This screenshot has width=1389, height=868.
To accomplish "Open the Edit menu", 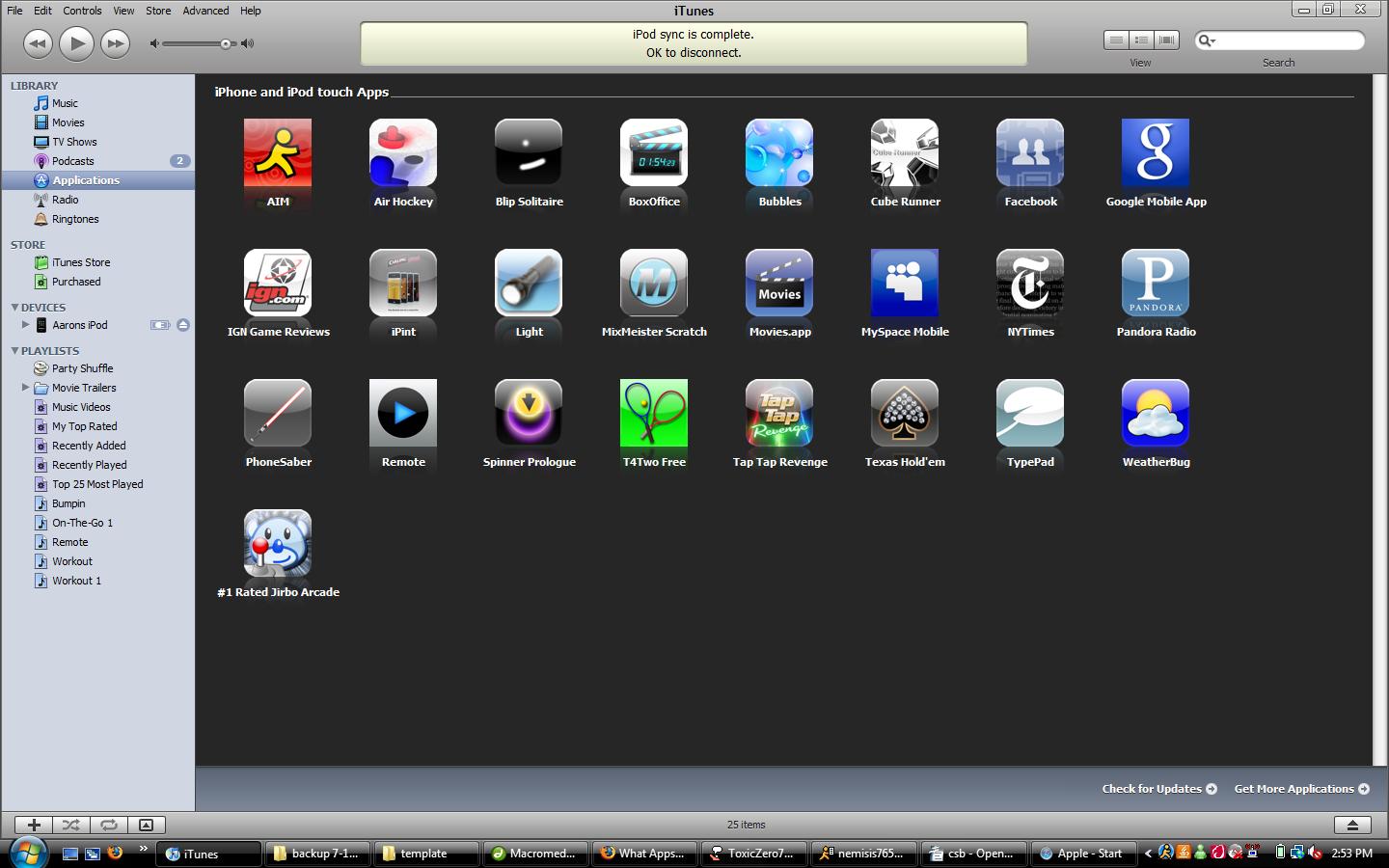I will pos(43,11).
